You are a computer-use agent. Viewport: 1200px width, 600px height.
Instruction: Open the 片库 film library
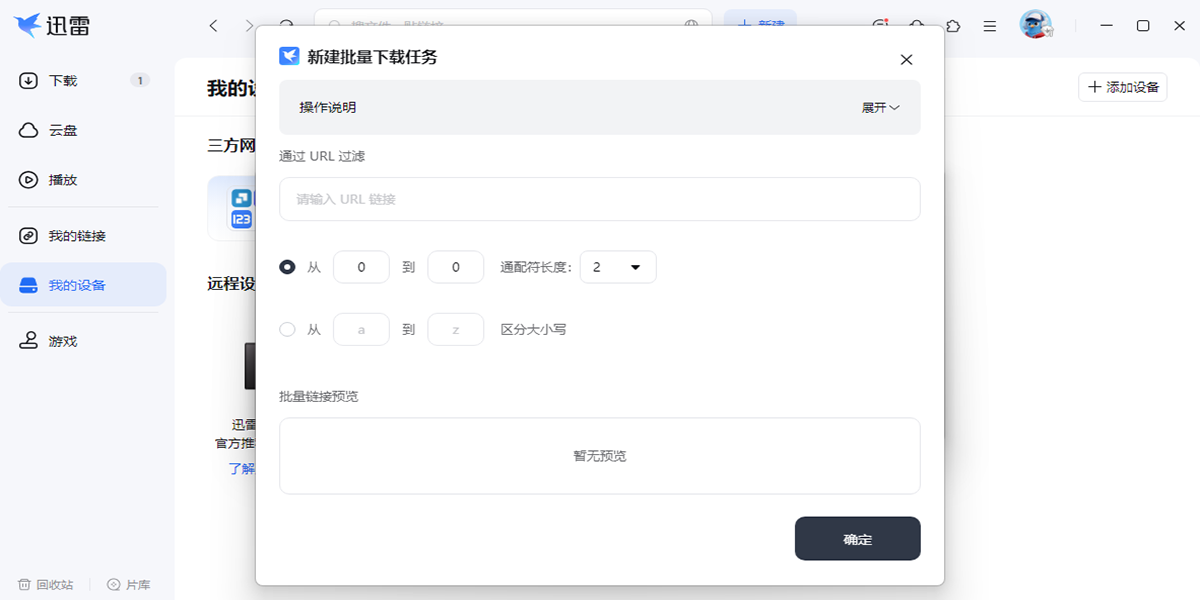pos(128,584)
